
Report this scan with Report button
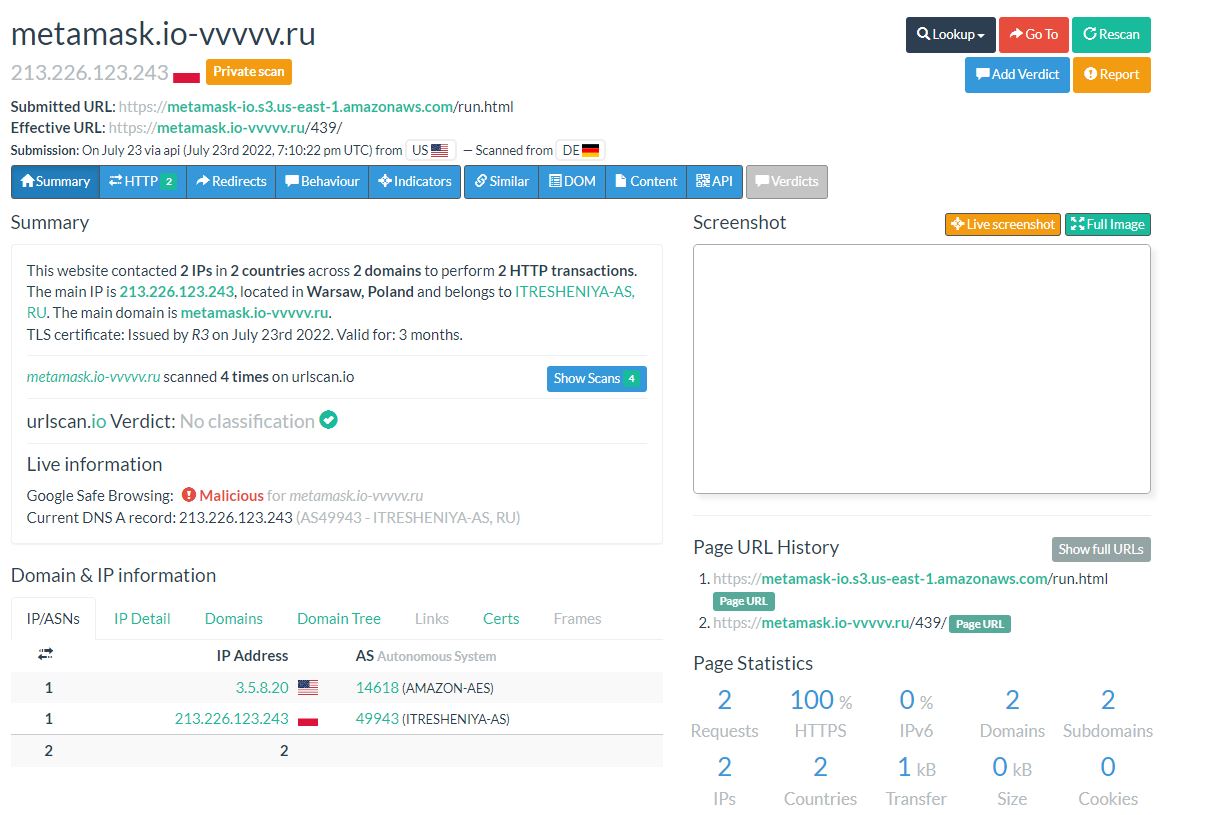click(x=1111, y=75)
